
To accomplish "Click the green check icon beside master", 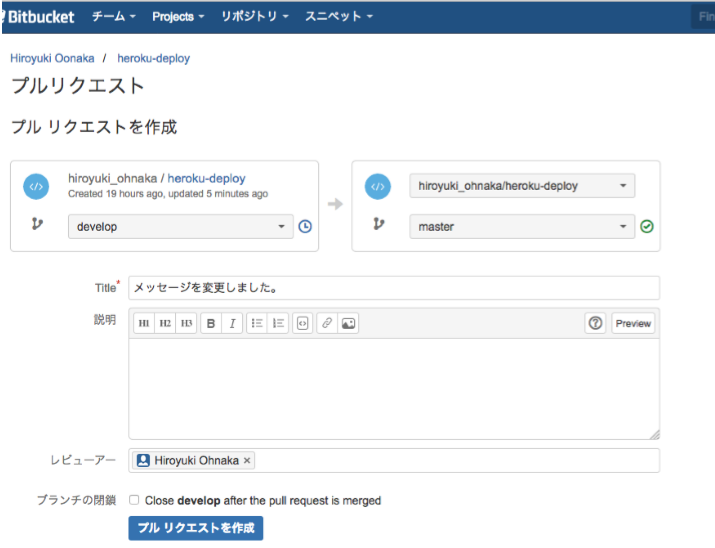I will tap(647, 227).
